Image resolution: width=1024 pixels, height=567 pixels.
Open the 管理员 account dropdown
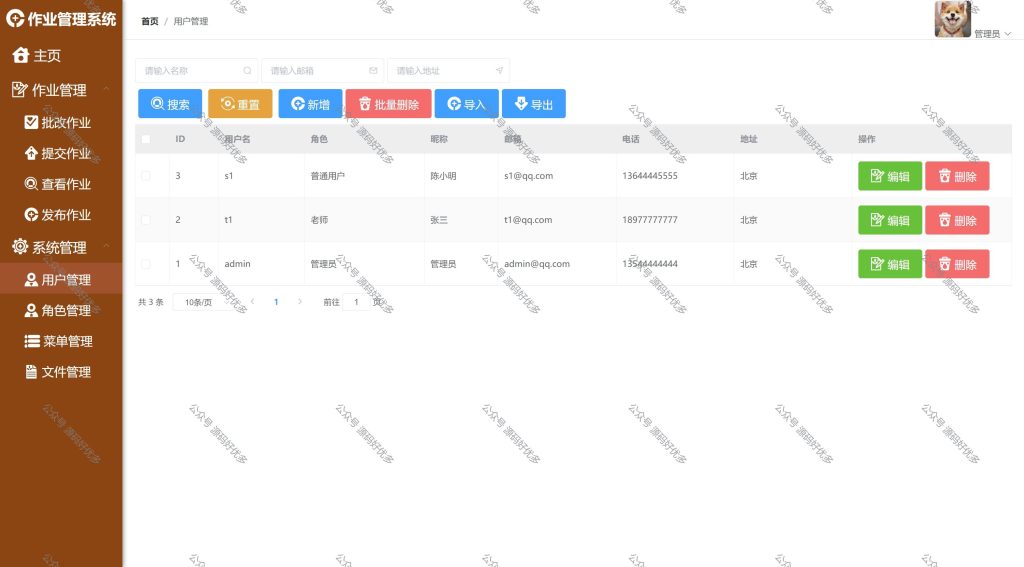(993, 34)
